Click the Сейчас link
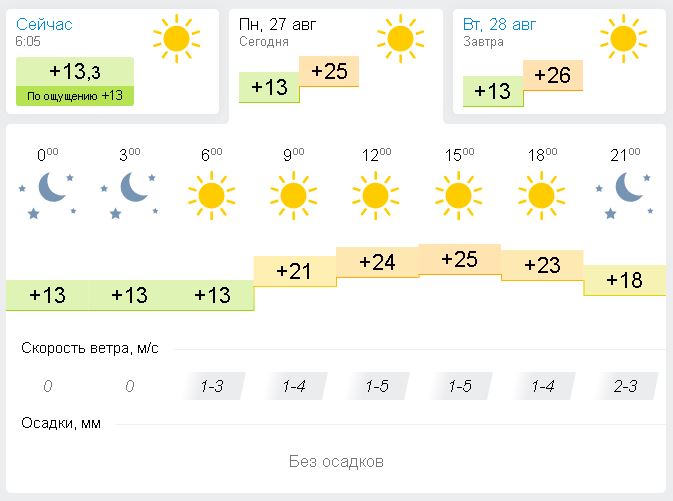Image resolution: width=673 pixels, height=501 pixels. (x=44, y=23)
